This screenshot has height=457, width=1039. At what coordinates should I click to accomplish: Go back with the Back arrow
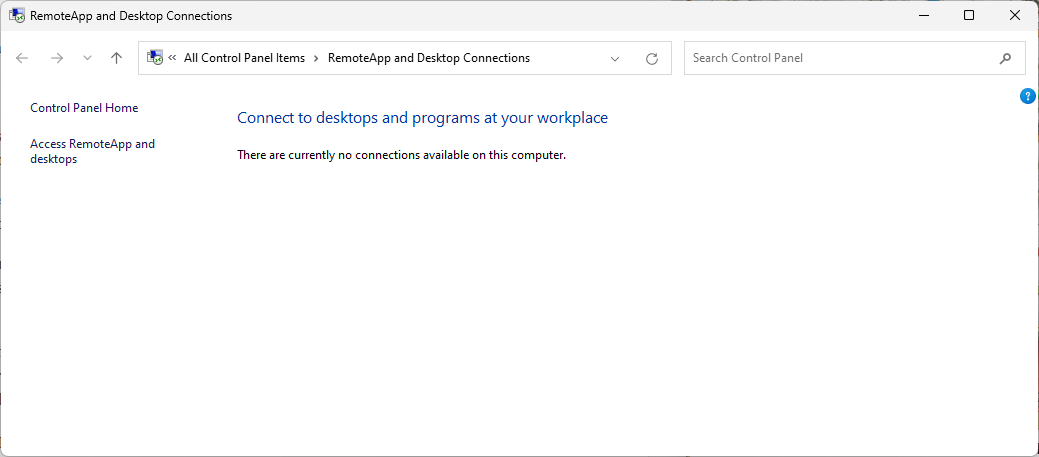[23, 58]
